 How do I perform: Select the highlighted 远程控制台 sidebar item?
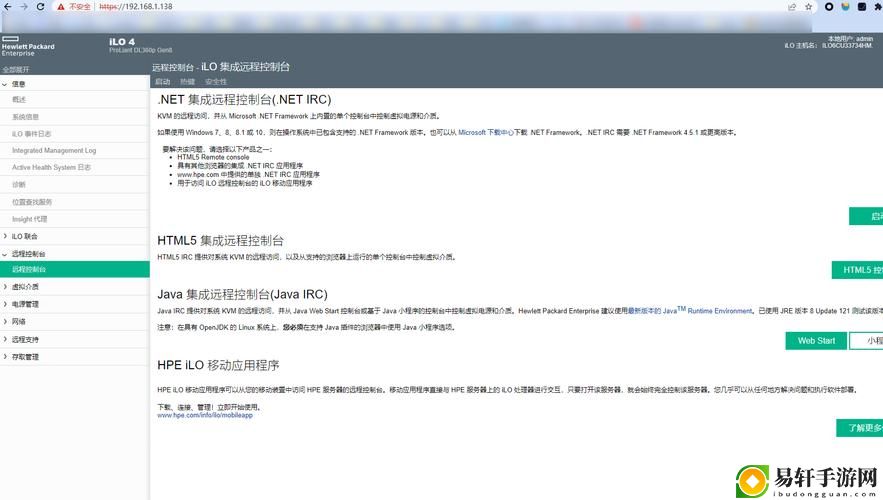point(75,269)
